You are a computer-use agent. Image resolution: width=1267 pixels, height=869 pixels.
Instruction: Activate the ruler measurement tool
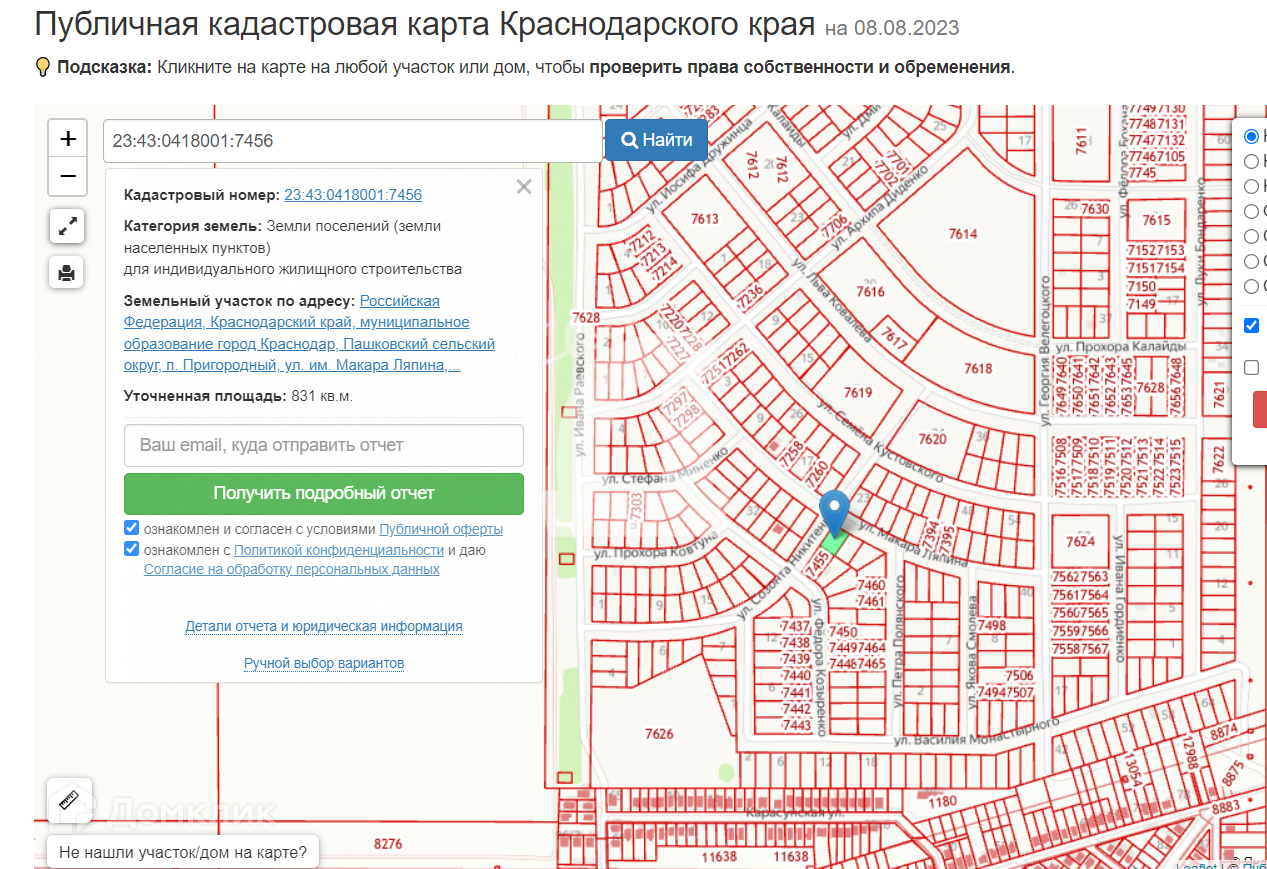coord(69,800)
